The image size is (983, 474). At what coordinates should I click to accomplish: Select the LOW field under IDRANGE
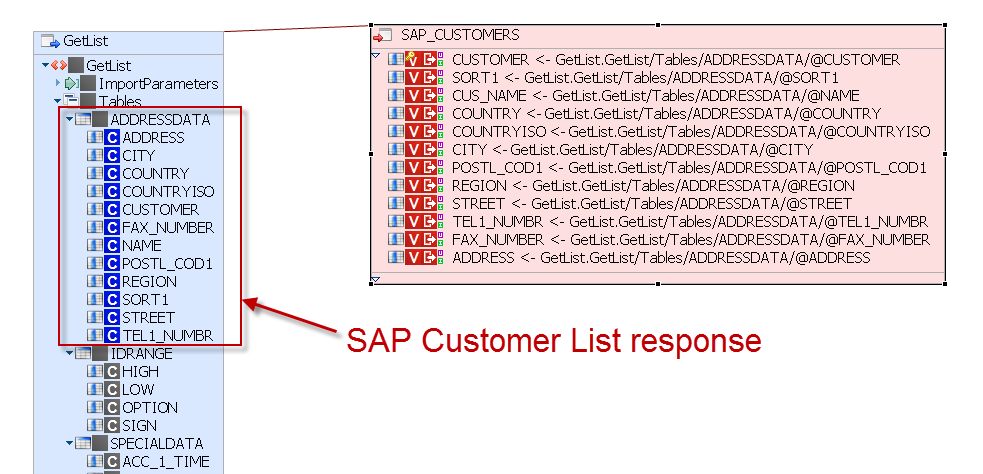point(139,390)
